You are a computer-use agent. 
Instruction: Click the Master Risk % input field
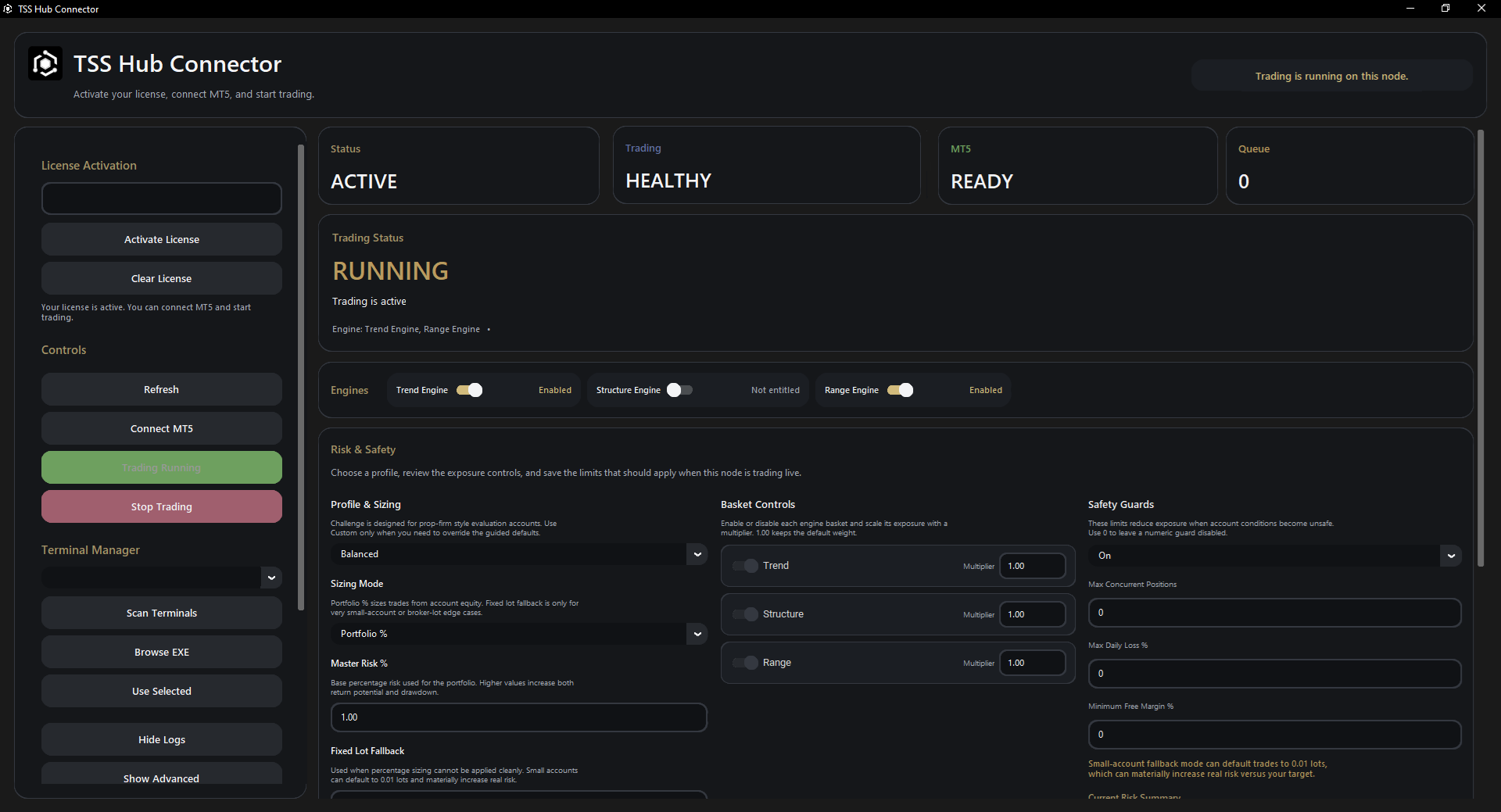point(519,717)
